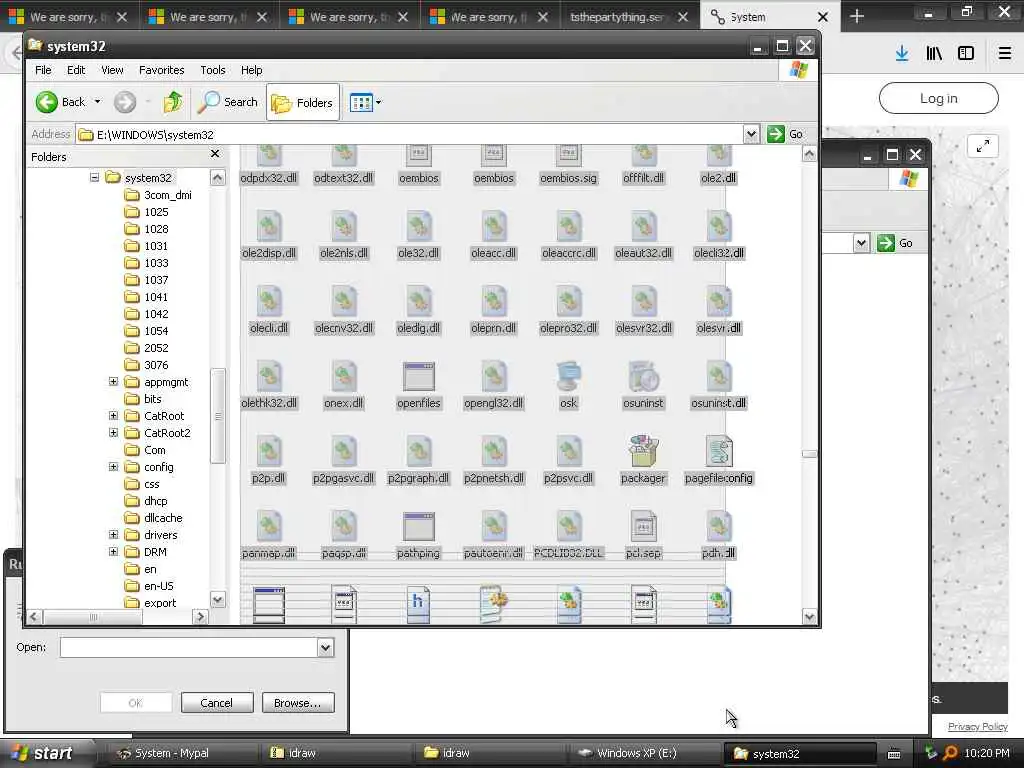1024x768 pixels.
Task: Expand the appmgmt folder node
Action: click(113, 381)
